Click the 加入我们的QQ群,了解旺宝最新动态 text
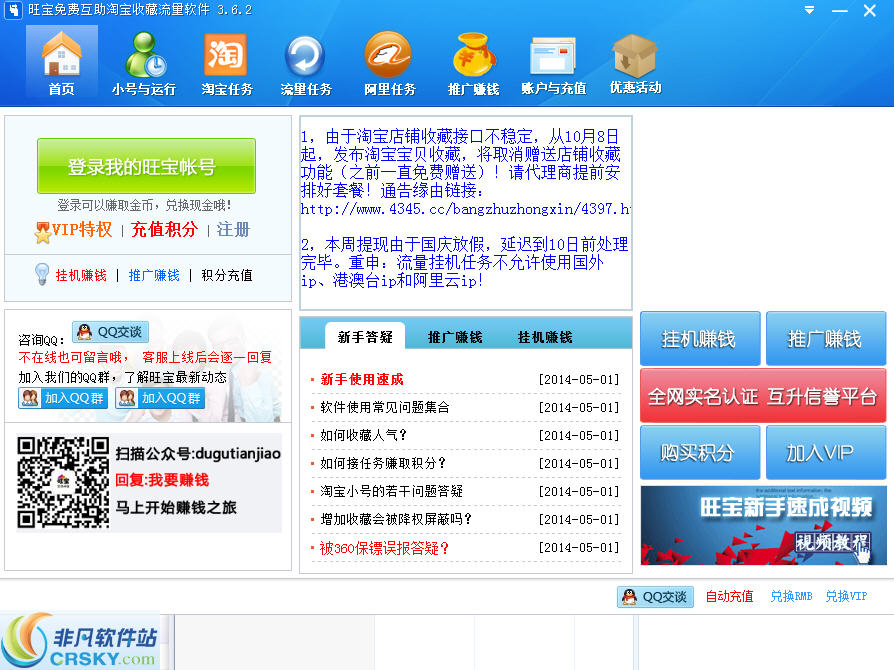The height and width of the screenshot is (670, 894). (123, 377)
